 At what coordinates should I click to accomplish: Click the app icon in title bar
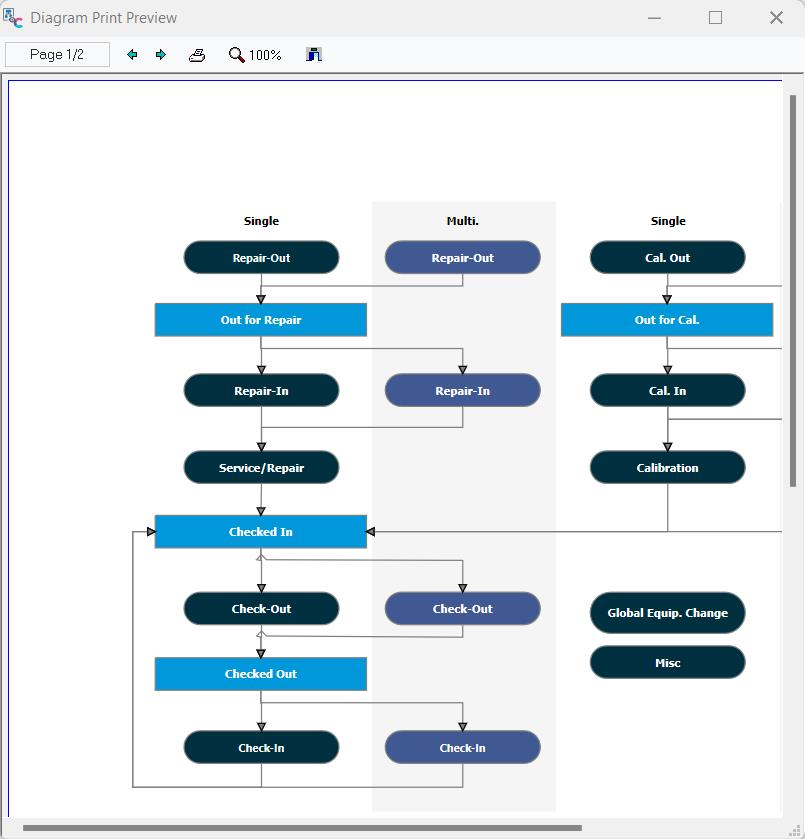tap(13, 17)
